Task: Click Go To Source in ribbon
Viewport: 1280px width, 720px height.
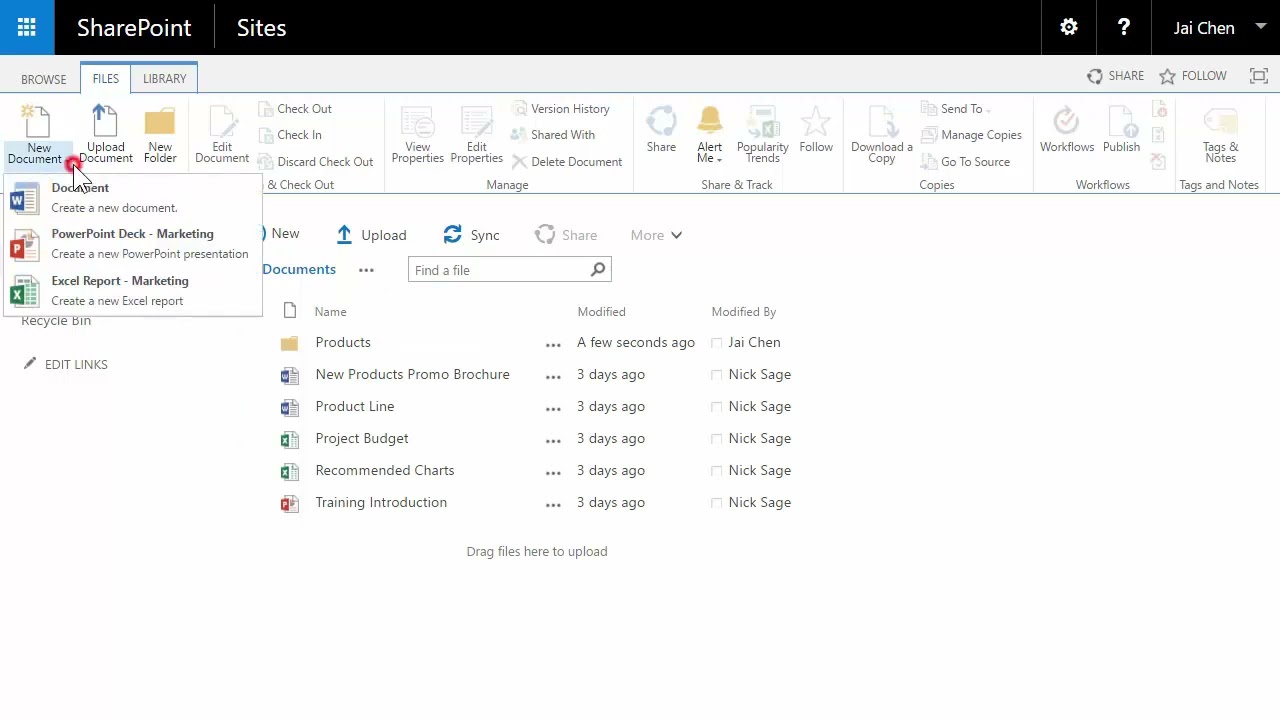Action: (x=965, y=162)
